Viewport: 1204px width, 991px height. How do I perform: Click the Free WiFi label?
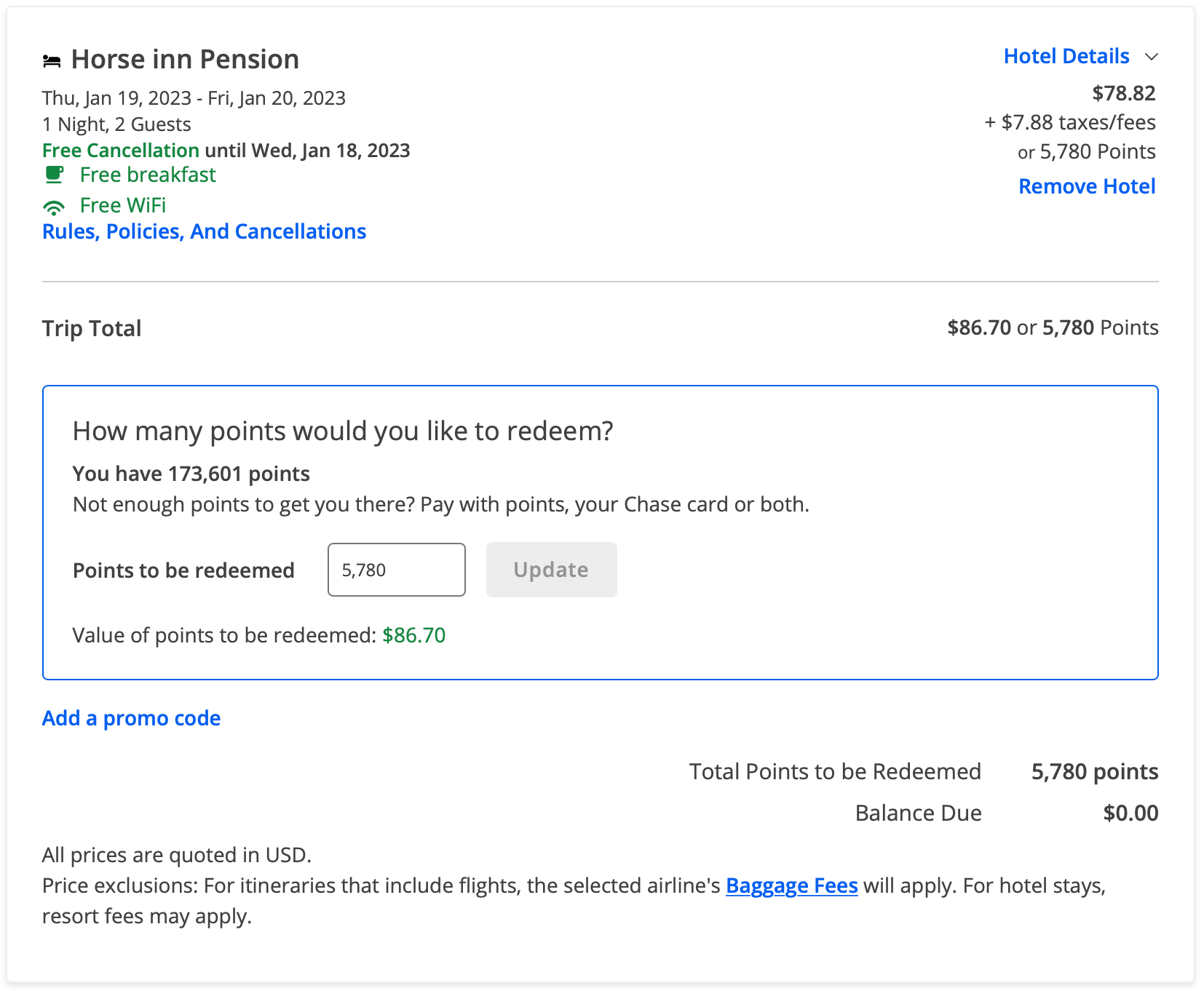(x=123, y=205)
